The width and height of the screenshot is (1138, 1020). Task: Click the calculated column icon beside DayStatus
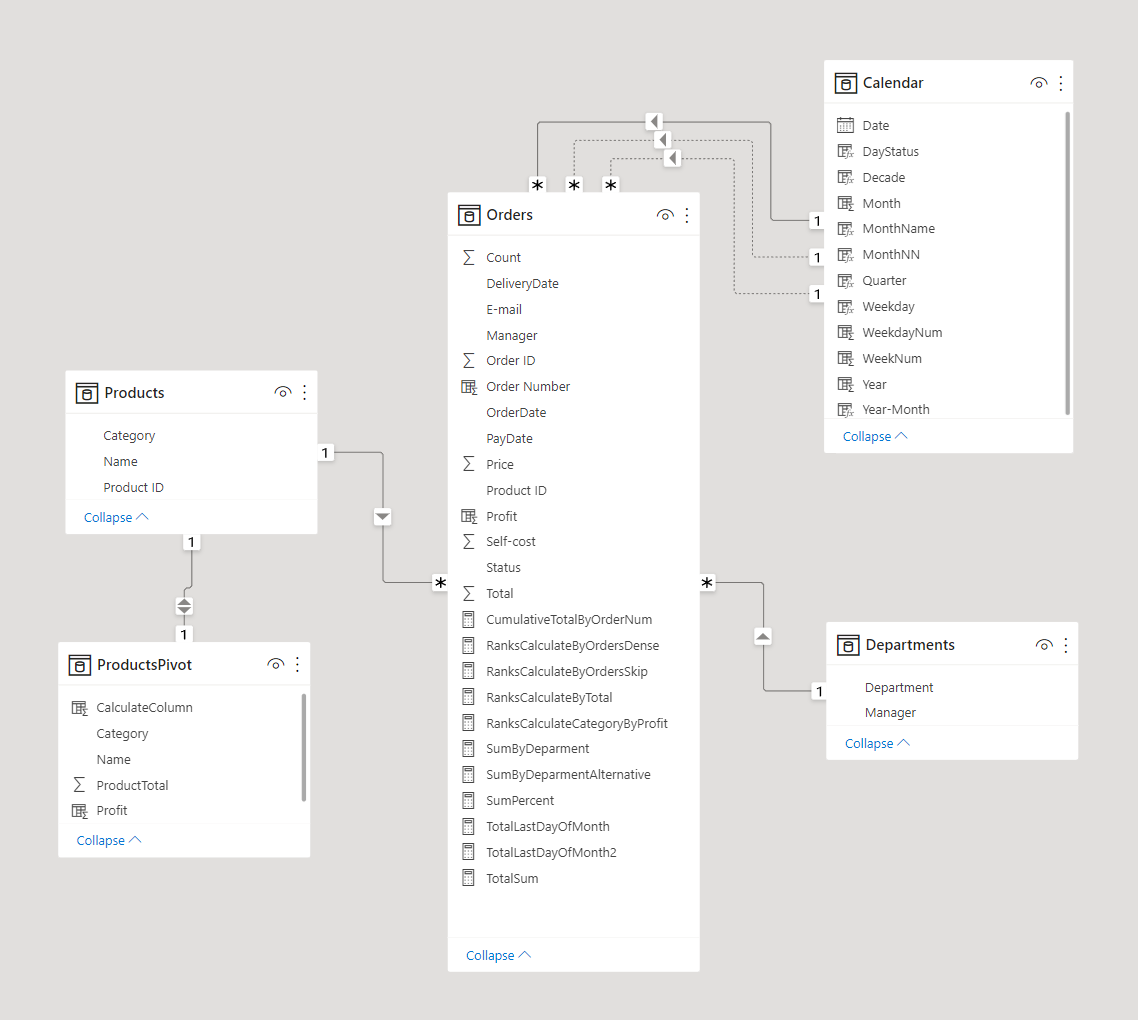click(846, 152)
